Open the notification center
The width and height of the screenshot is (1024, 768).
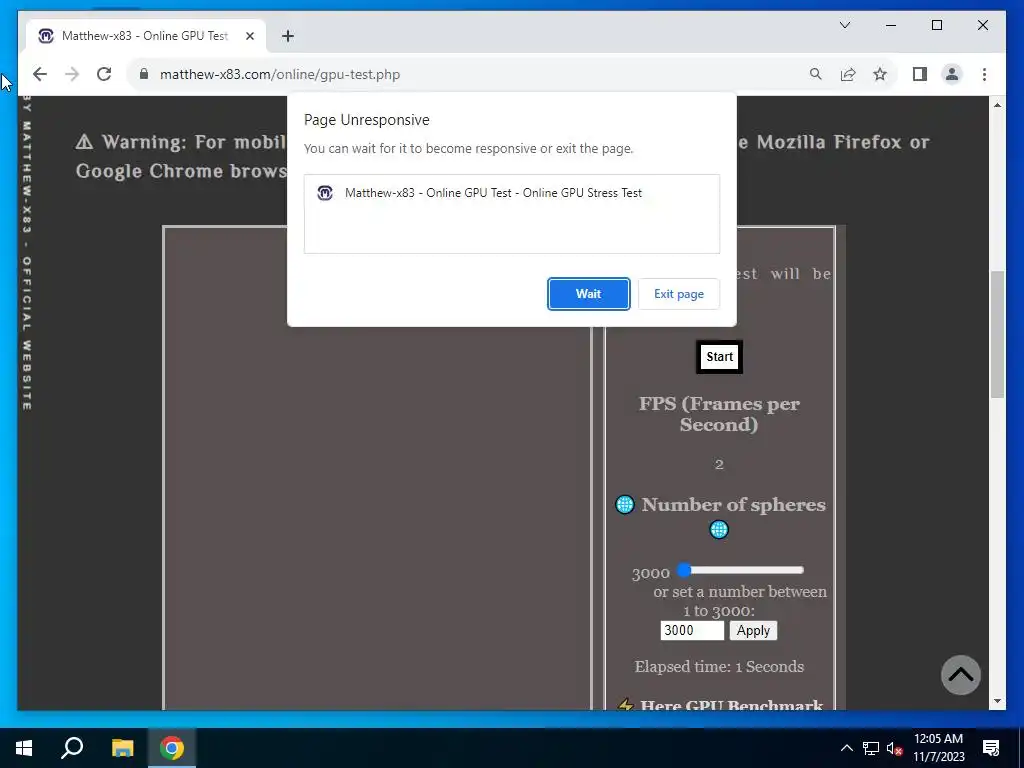click(x=991, y=748)
